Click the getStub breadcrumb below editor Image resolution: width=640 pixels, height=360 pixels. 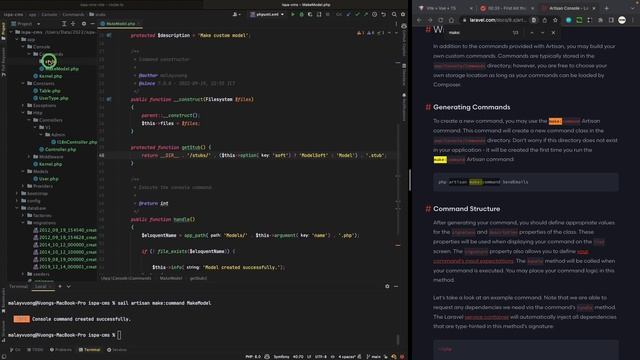(x=198, y=278)
